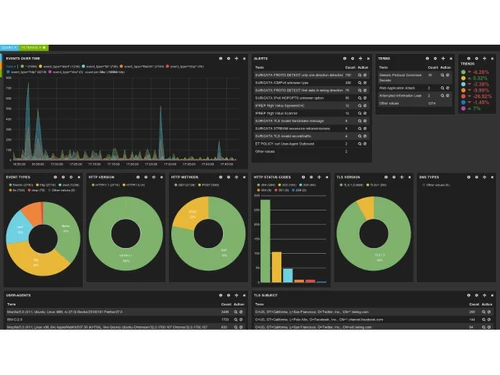This screenshot has width=500, height=375.
Task: Select SURICATA ICMPv6 unknown type alert row
Action: [311, 83]
